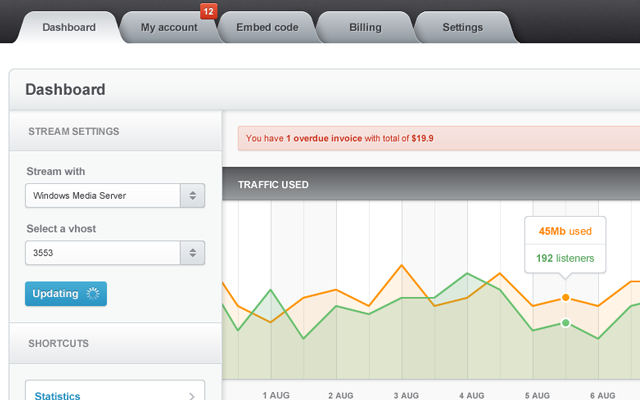Select the orange data point on chart
This screenshot has width=640, height=400.
point(566,298)
